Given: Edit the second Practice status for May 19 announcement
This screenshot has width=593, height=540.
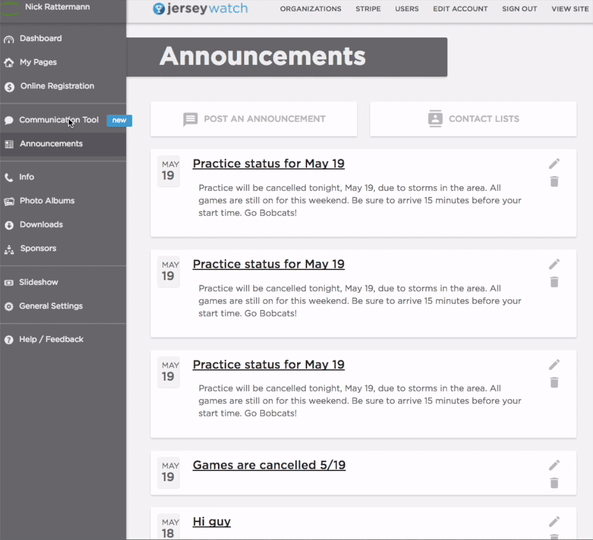Looking at the screenshot, I should pos(554,264).
